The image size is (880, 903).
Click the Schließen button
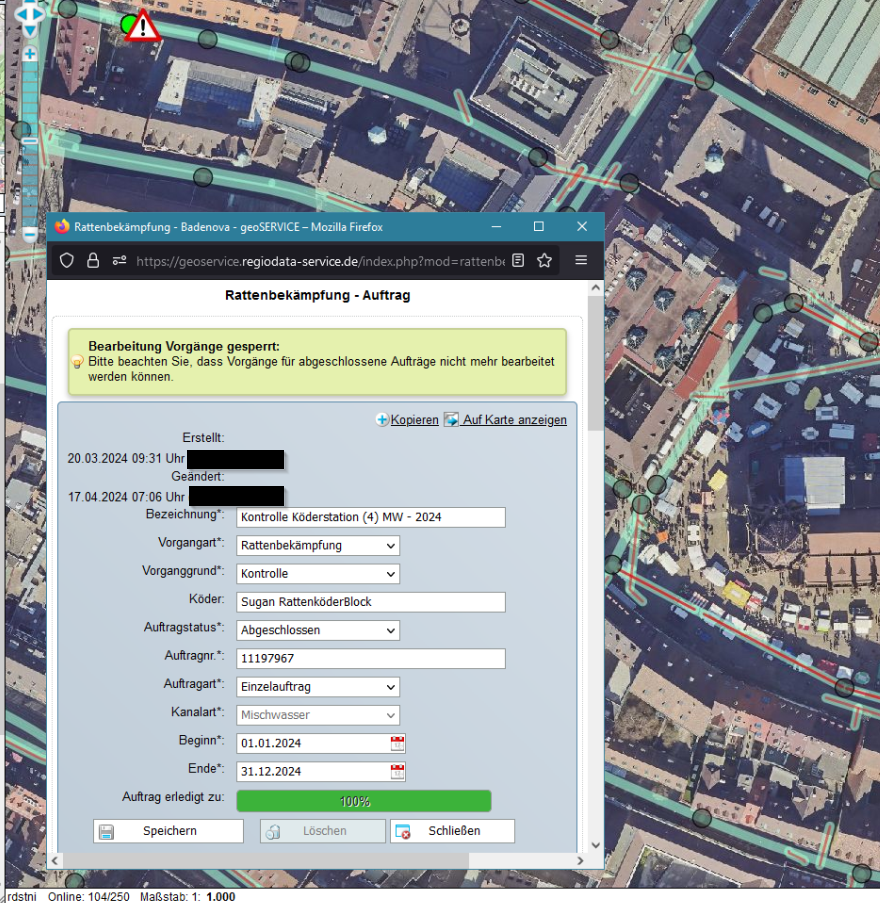click(x=452, y=831)
